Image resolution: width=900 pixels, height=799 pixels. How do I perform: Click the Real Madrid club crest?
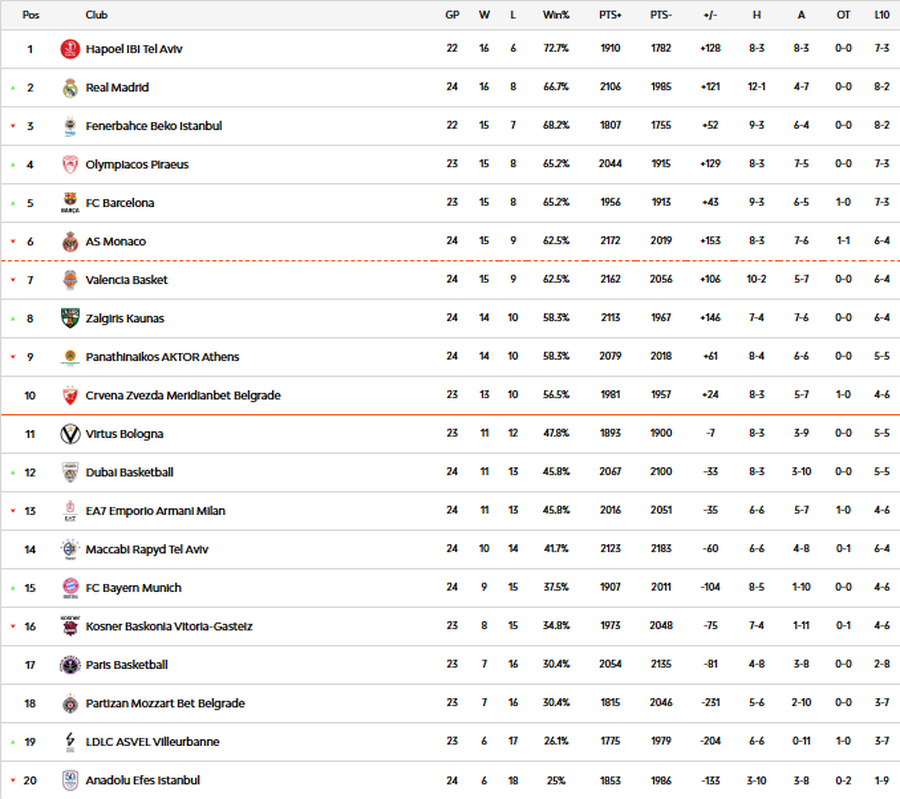coord(70,88)
